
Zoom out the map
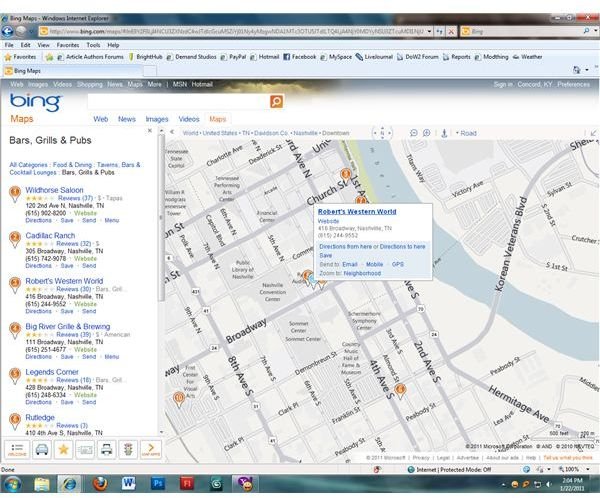point(413,133)
